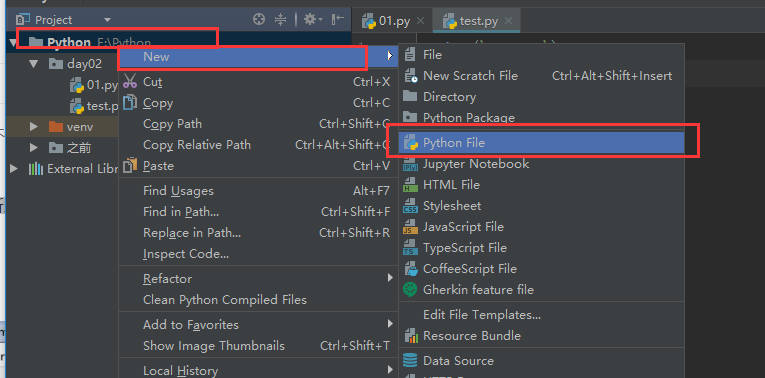Create a new Stylesheet

[x=542, y=205]
